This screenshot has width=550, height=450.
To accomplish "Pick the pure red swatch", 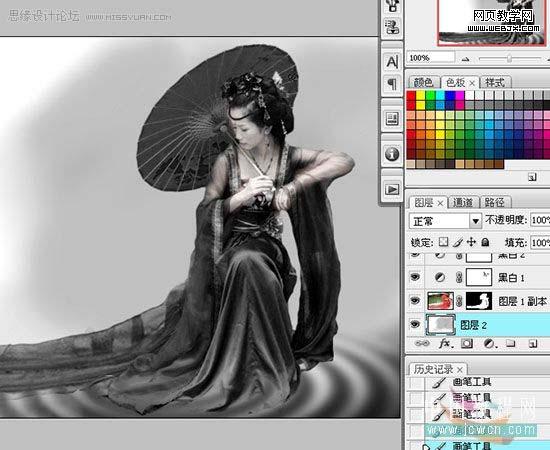I will pyautogui.click(x=411, y=95).
